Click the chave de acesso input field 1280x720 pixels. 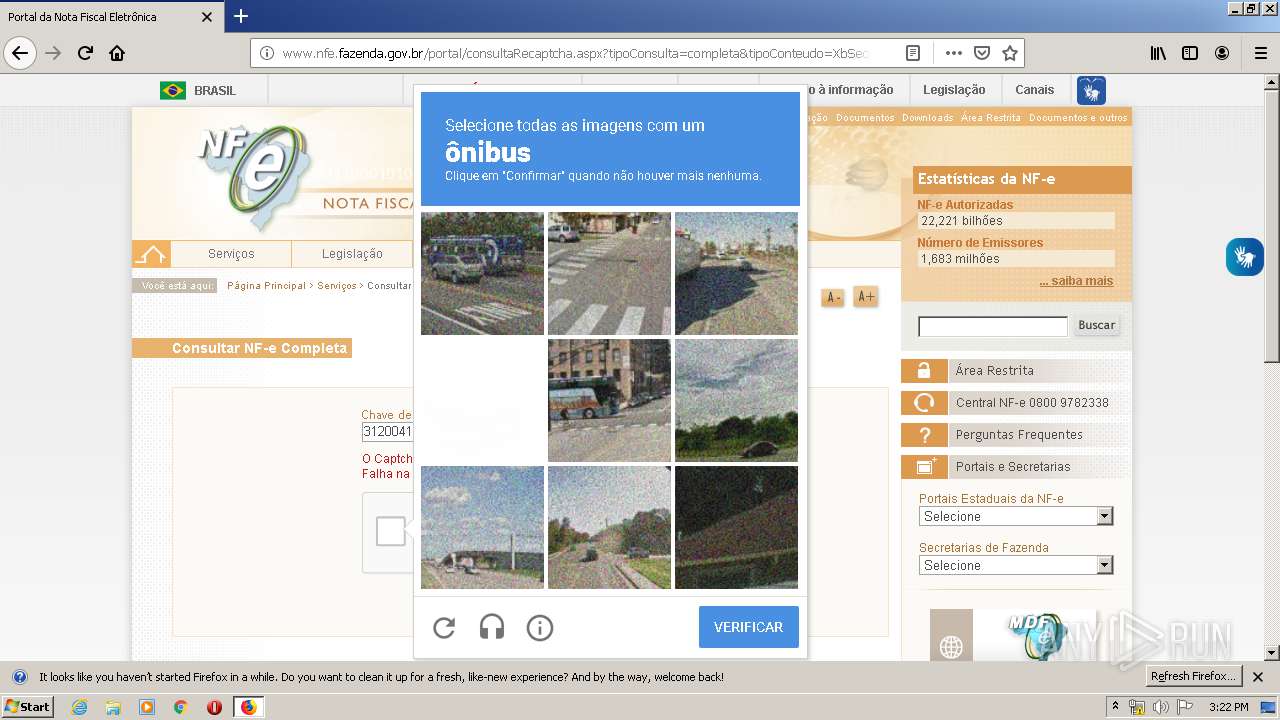(387, 432)
